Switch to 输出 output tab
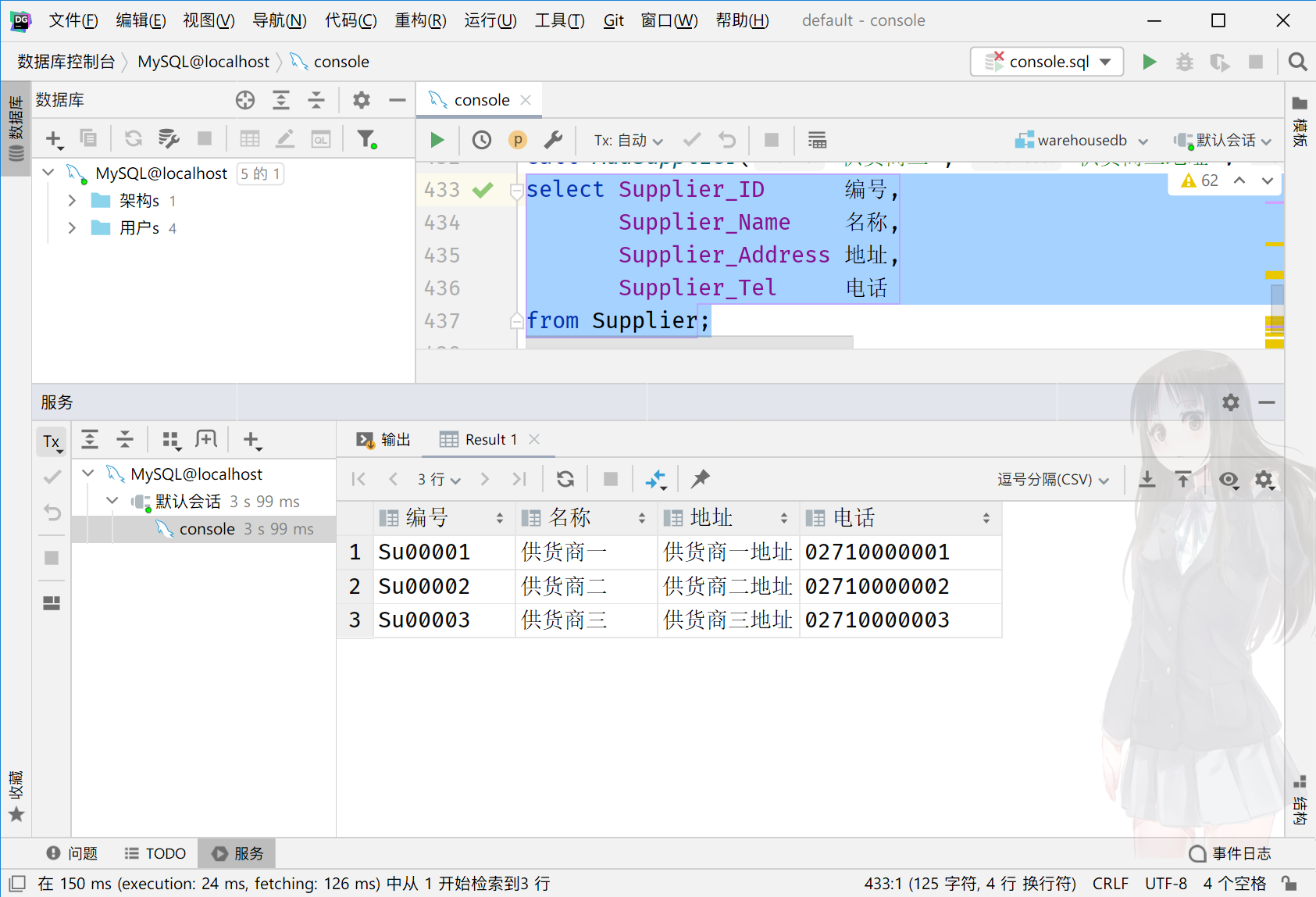 (x=383, y=439)
